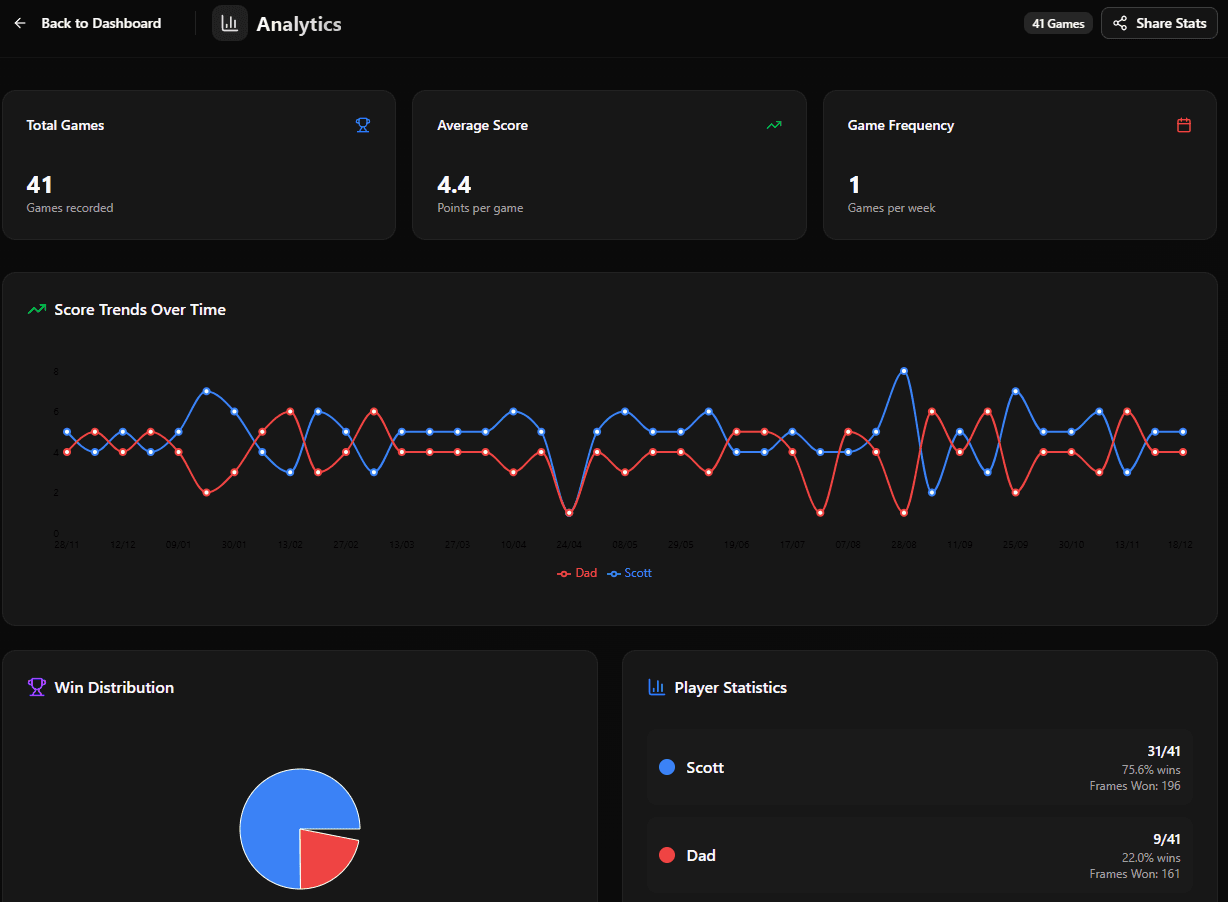Click the Analytics bar chart icon
Image resolution: width=1228 pixels, height=902 pixels.
pos(230,23)
